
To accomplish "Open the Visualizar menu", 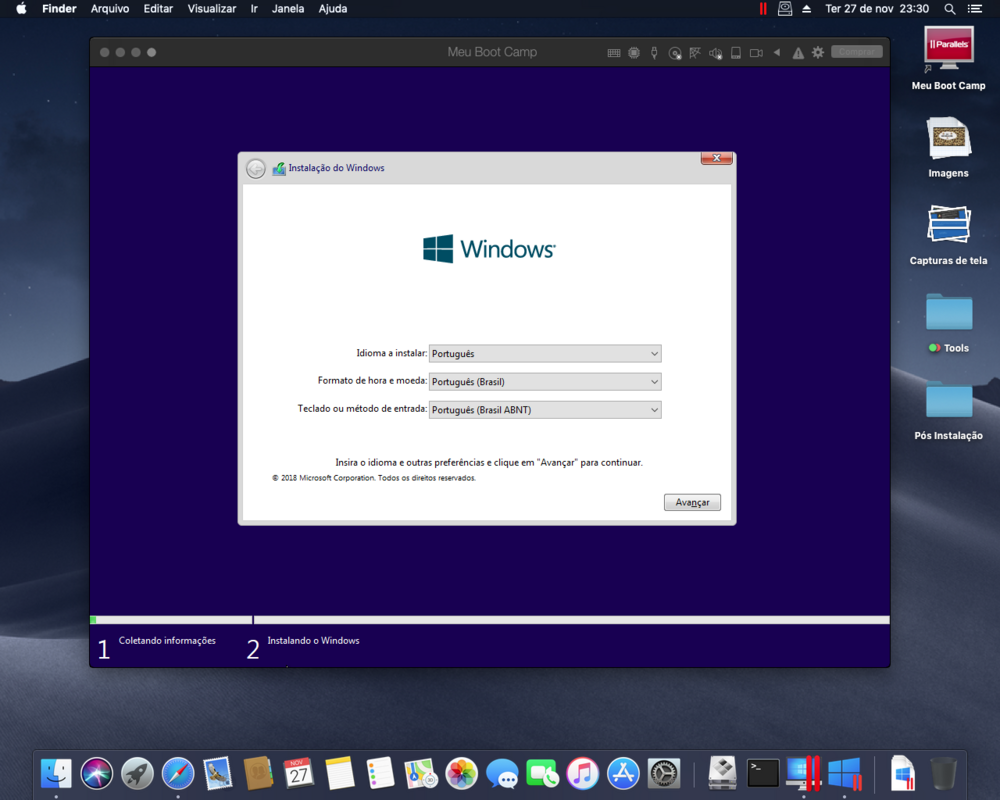I will pyautogui.click(x=212, y=9).
